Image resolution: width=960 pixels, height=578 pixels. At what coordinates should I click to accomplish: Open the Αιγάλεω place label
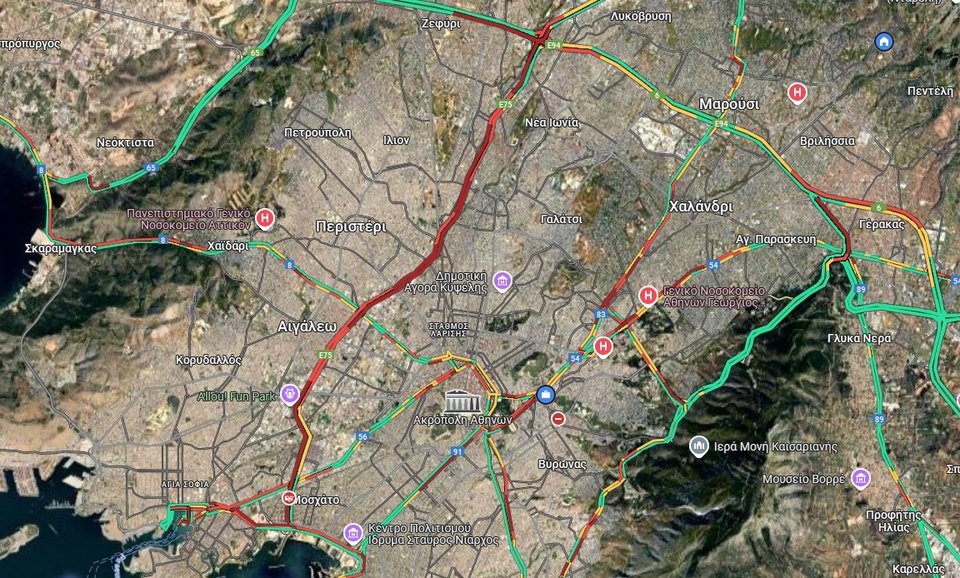[307, 327]
